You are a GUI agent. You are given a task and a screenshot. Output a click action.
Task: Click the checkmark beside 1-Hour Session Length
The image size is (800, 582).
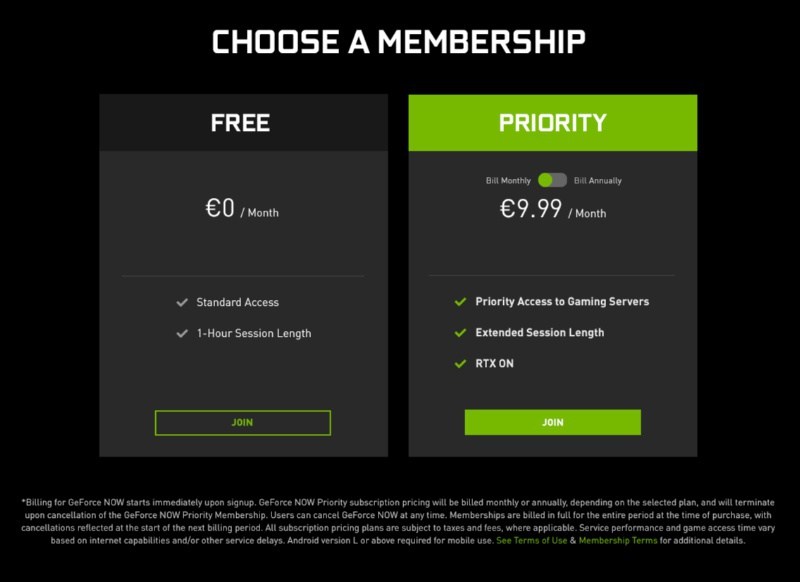coord(182,333)
